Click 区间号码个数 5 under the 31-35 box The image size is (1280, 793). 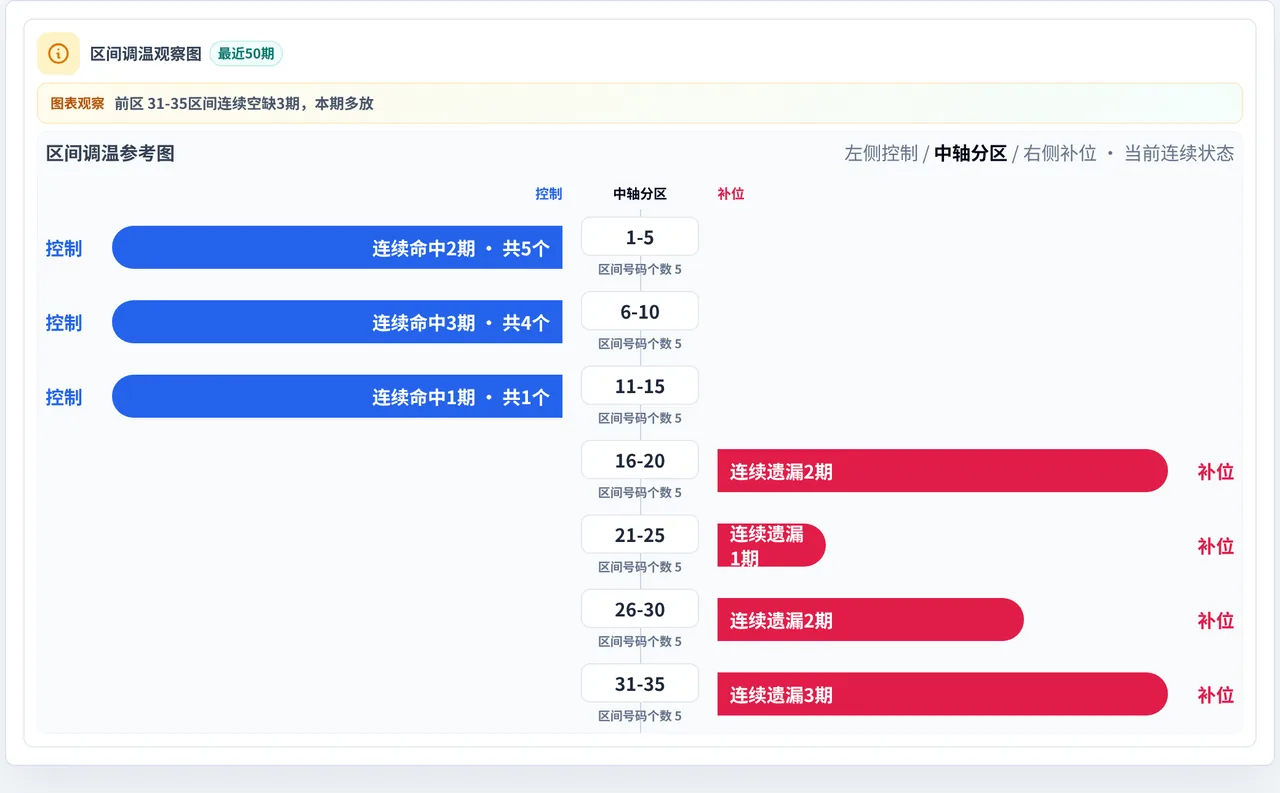click(640, 716)
